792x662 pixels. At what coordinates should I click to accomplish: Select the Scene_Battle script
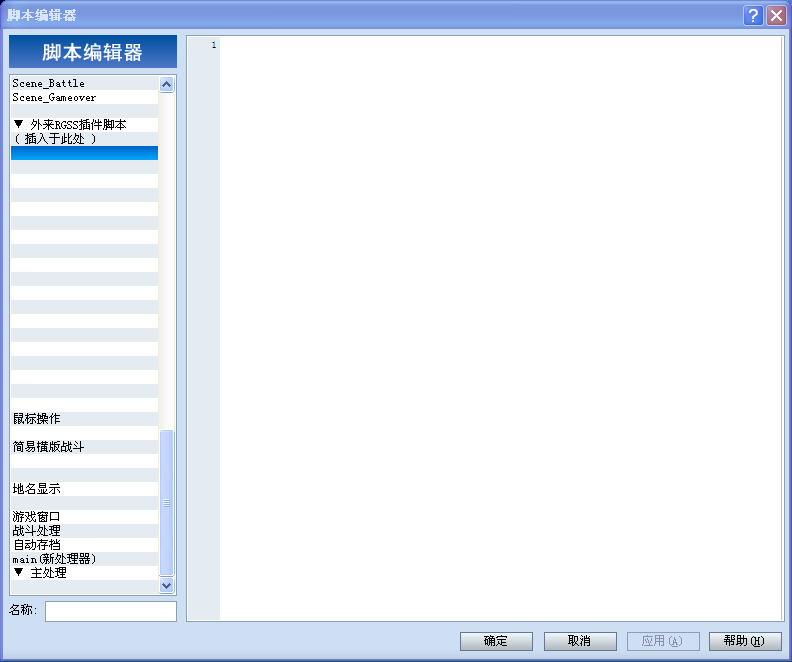[84, 83]
